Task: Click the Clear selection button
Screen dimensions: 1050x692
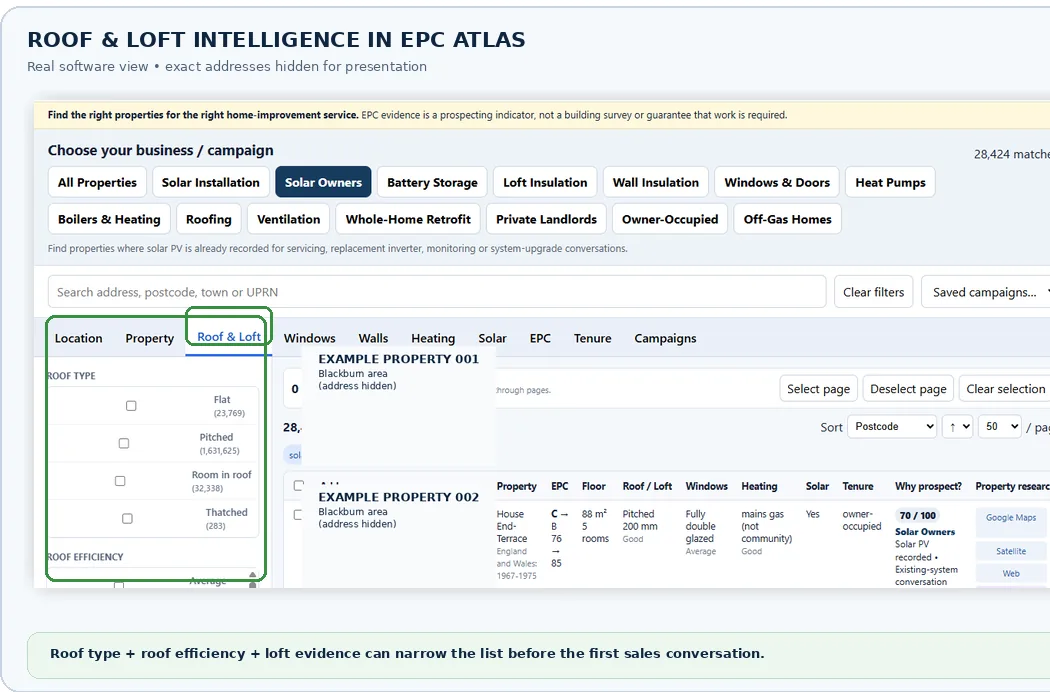Action: (1005, 389)
